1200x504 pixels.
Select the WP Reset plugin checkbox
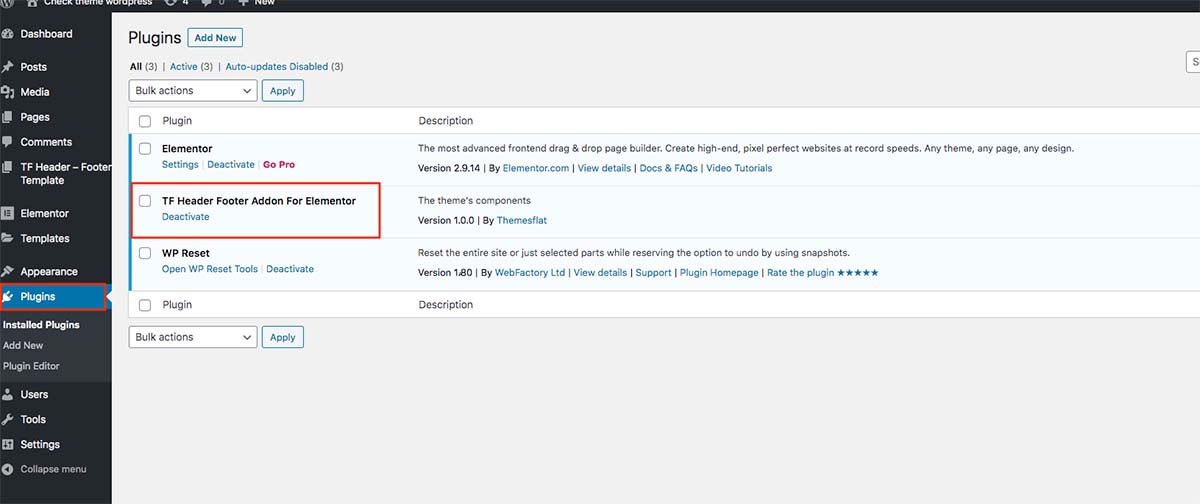tap(145, 253)
